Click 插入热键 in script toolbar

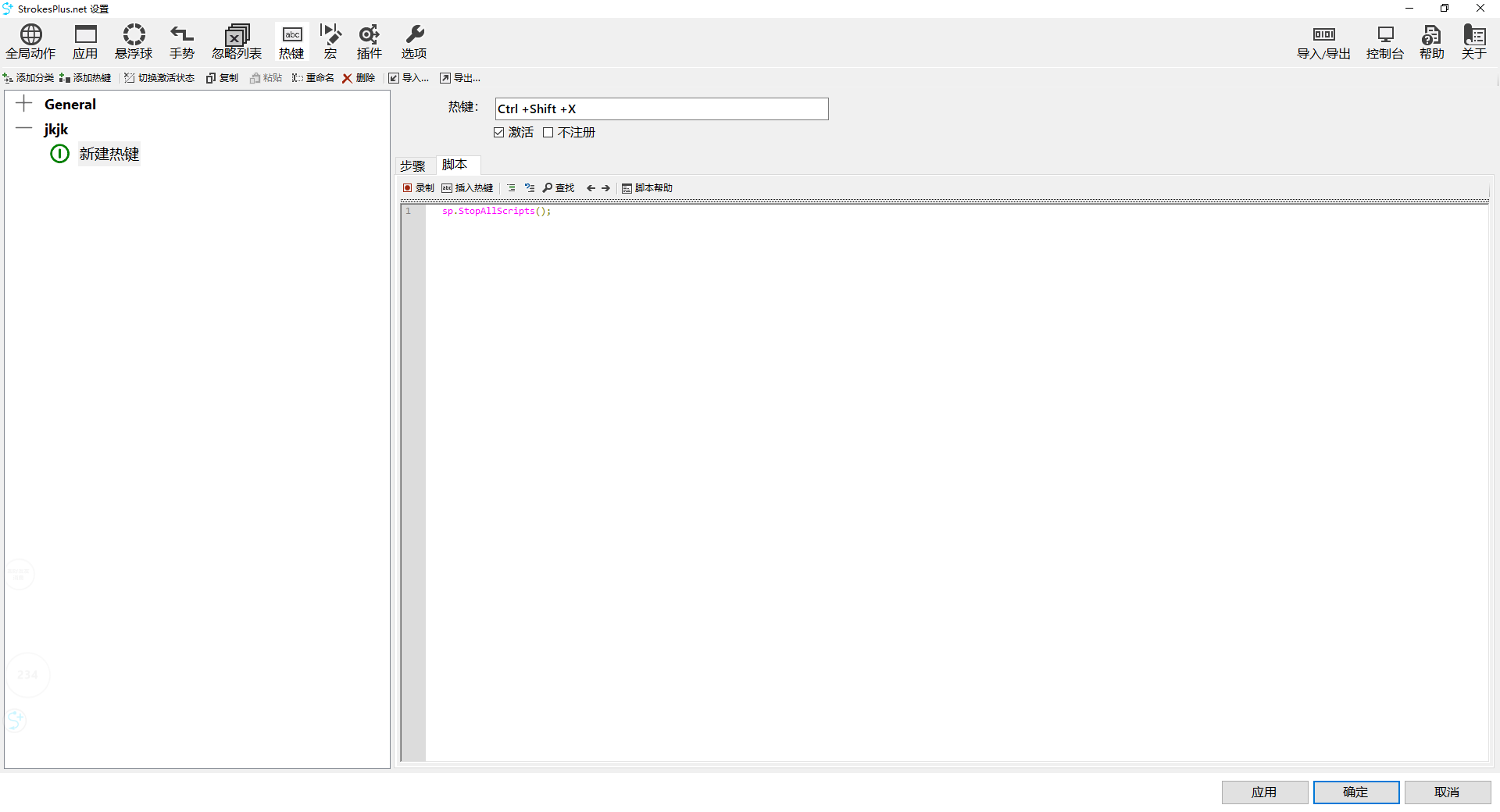point(467,188)
